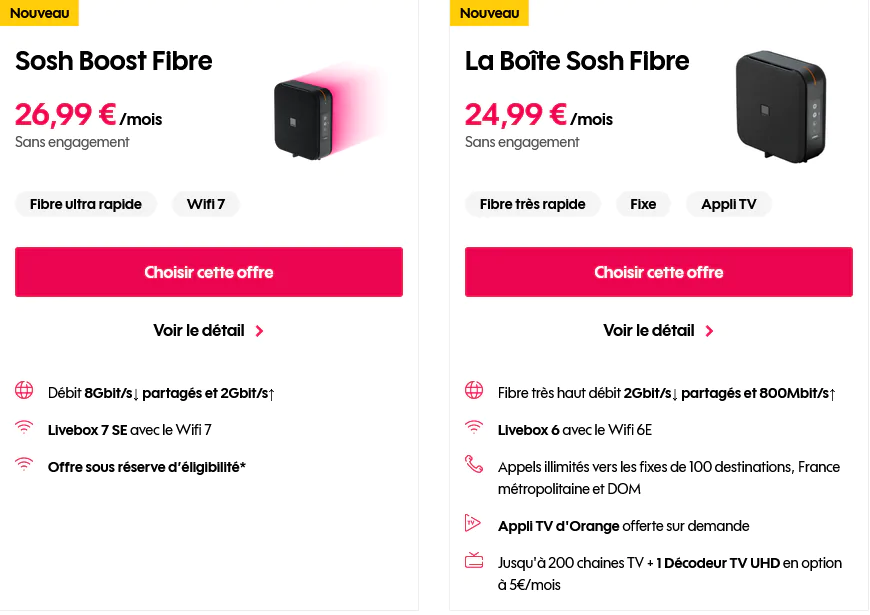Choose the Sosh Boost Fibre offer
This screenshot has height=615, width=870.
[x=208, y=272]
